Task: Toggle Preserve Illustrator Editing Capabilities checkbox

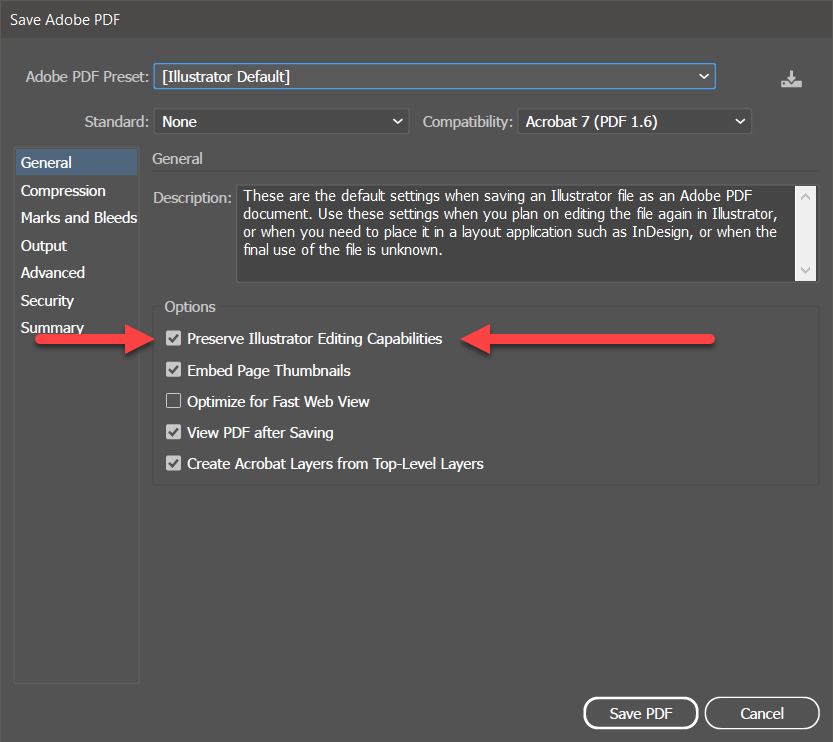Action: click(x=173, y=338)
